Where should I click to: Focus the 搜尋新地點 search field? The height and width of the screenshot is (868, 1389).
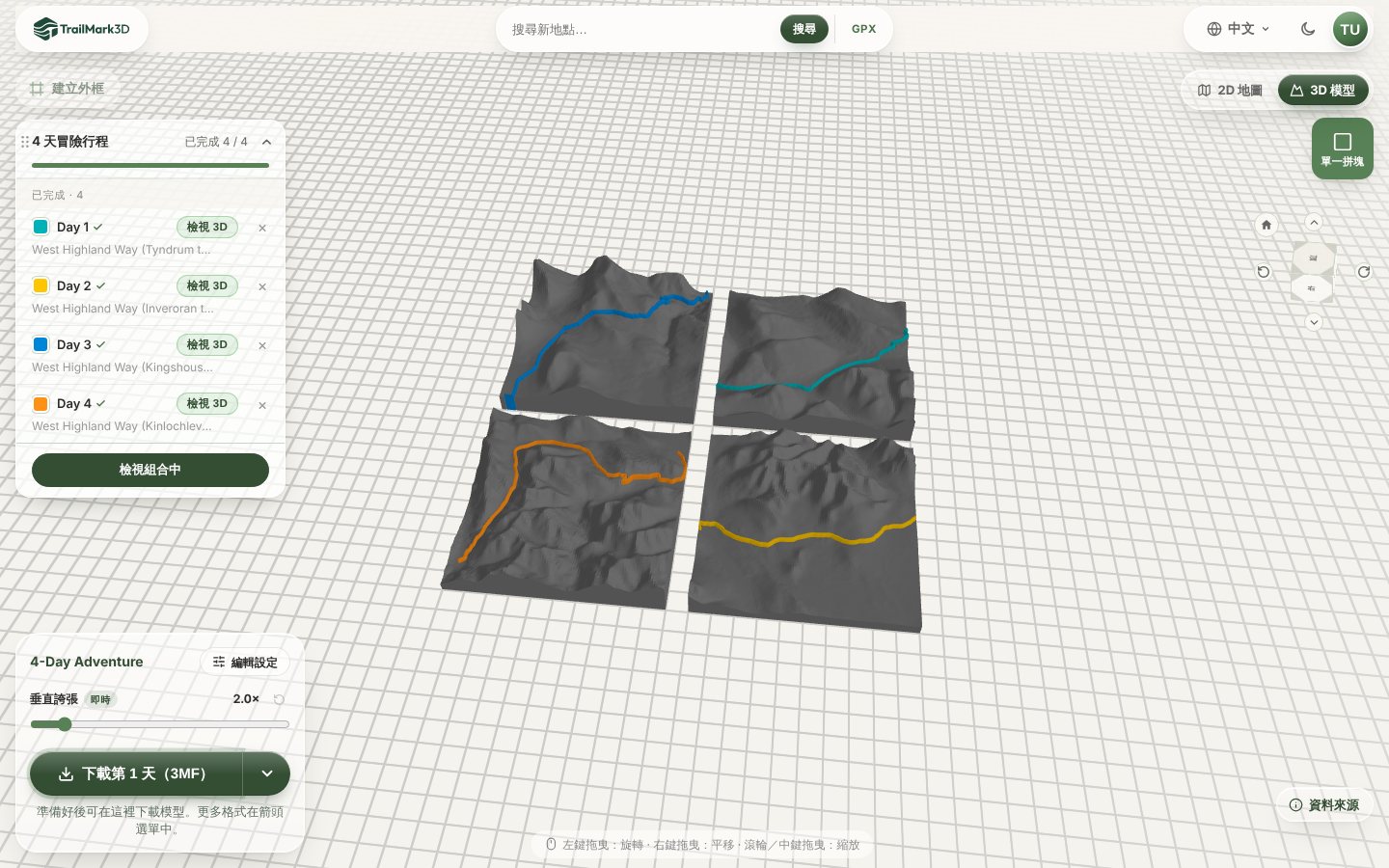(x=640, y=29)
